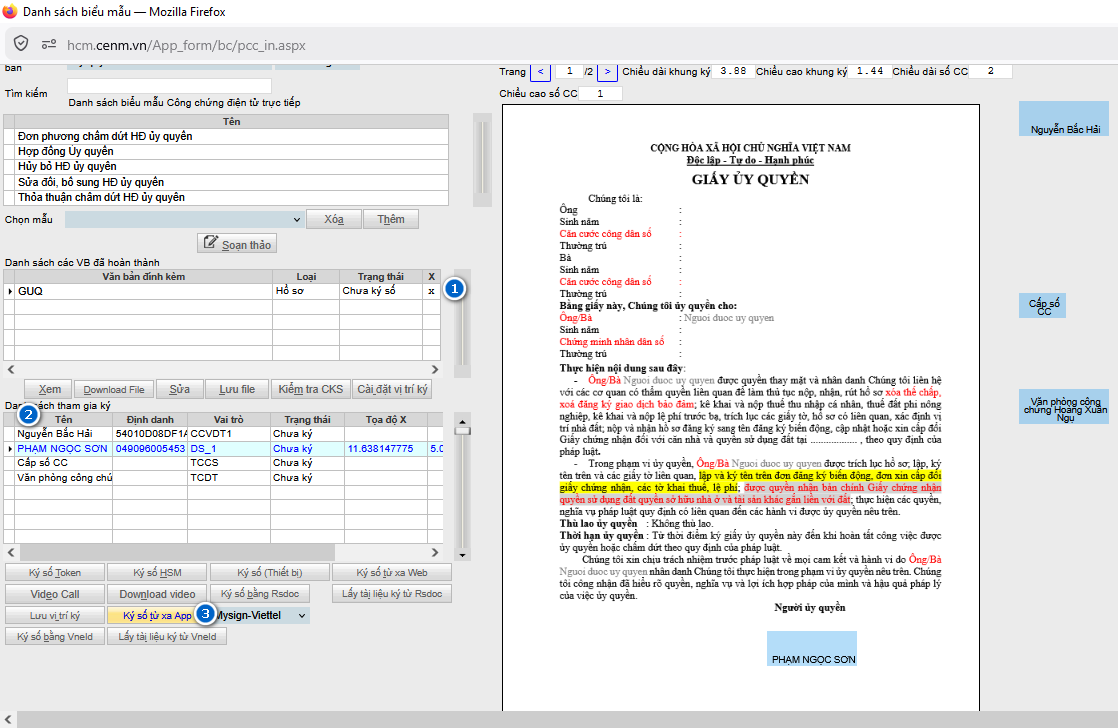Go to next page with > button
The height and width of the screenshot is (728, 1118).
pyautogui.click(x=607, y=71)
